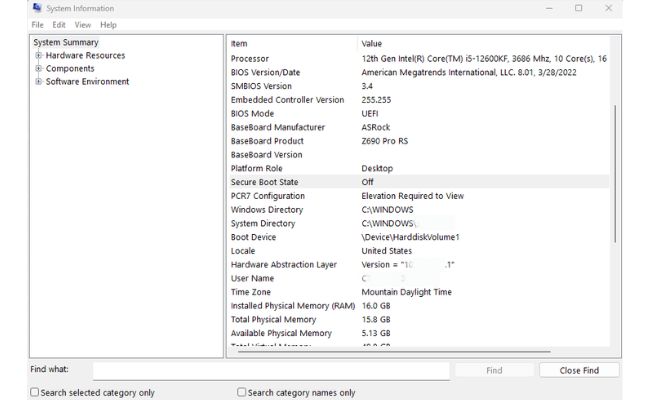Select the System Directory row

[419, 223]
